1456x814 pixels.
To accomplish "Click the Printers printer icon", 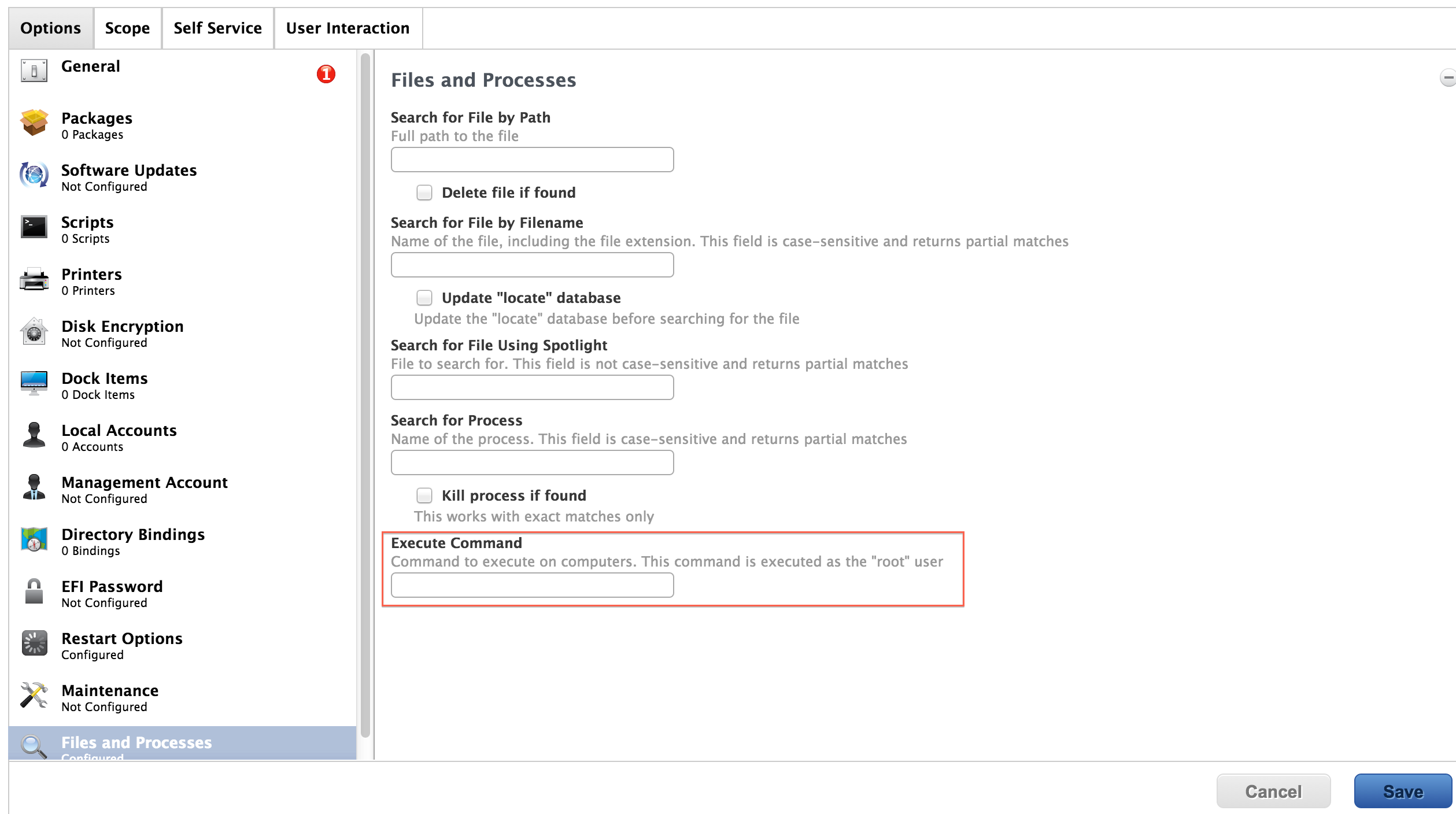I will coord(34,279).
